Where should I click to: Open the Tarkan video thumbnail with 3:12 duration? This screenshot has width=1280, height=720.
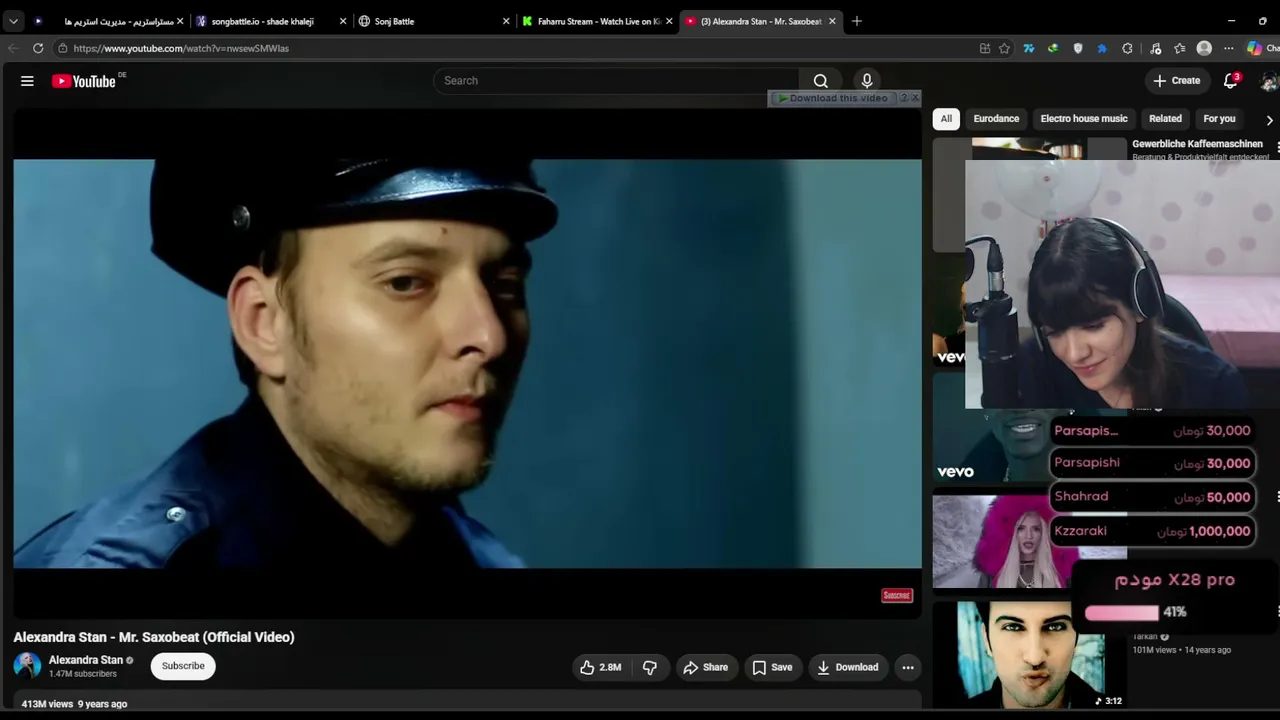click(1030, 654)
